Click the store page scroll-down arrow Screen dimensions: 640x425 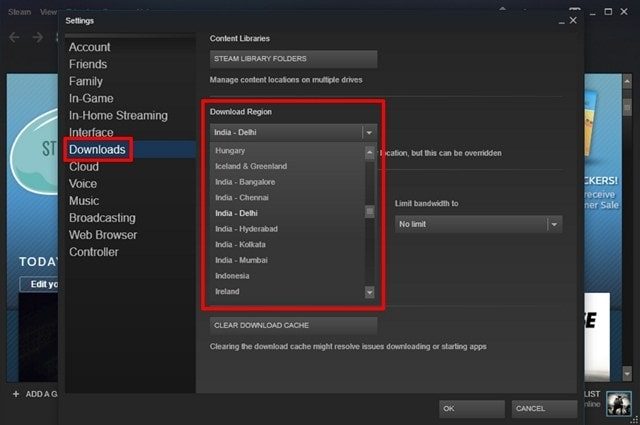[627, 373]
